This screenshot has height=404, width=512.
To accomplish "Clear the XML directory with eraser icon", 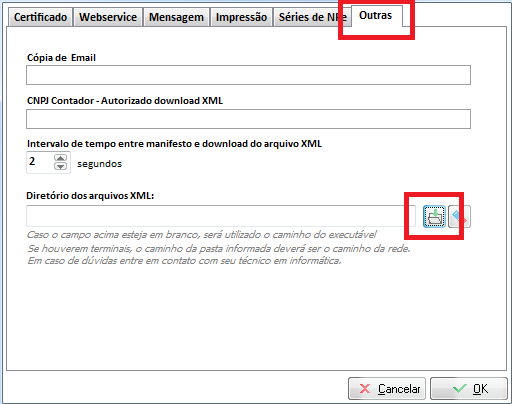I will coord(459,217).
